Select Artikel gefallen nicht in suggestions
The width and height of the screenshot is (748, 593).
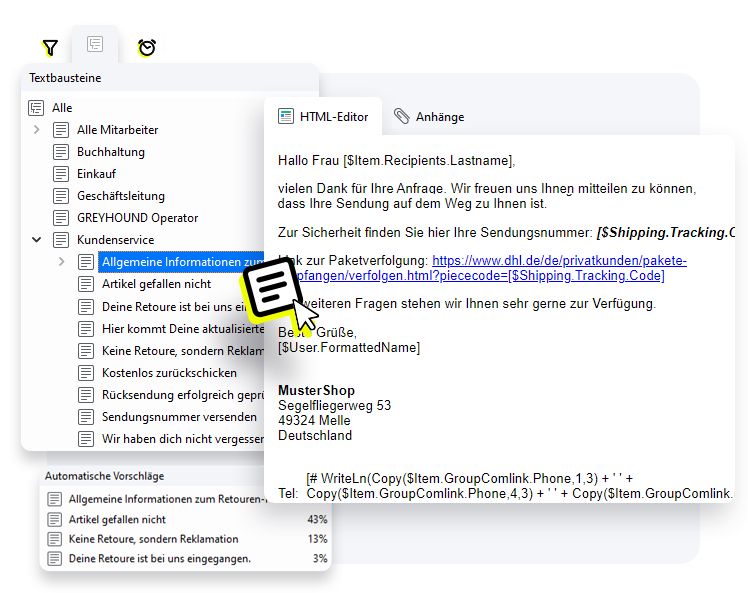[x=117, y=520]
